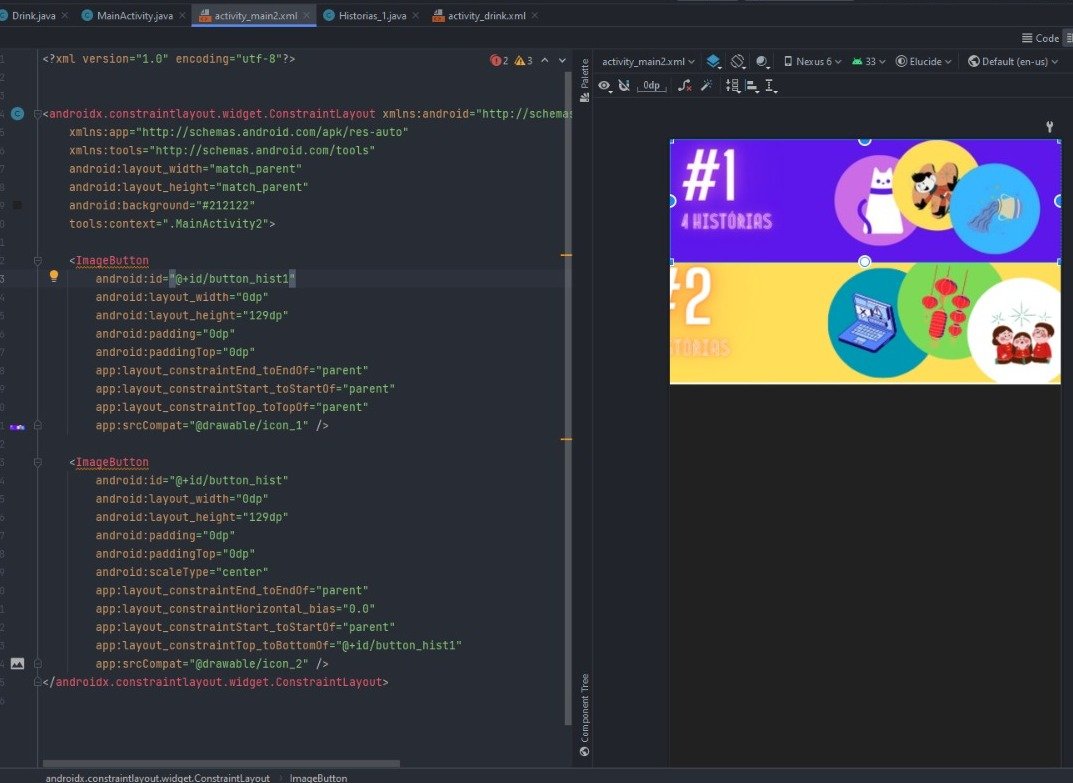
Task: Expand the Default (en-us) locale dropdown
Action: (x=1013, y=61)
